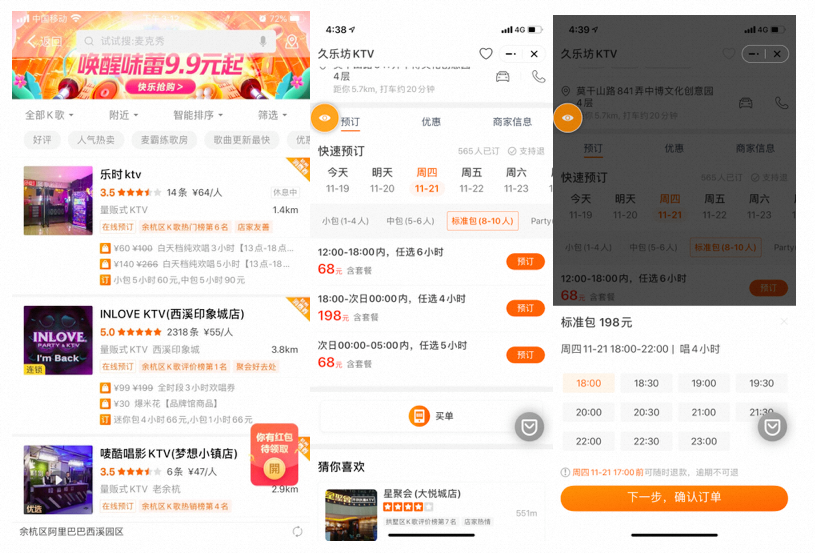Image resolution: width=815 pixels, height=553 pixels.
Task: Open INLOVE KTV(西溪印象城店) listing title
Action: point(172,314)
